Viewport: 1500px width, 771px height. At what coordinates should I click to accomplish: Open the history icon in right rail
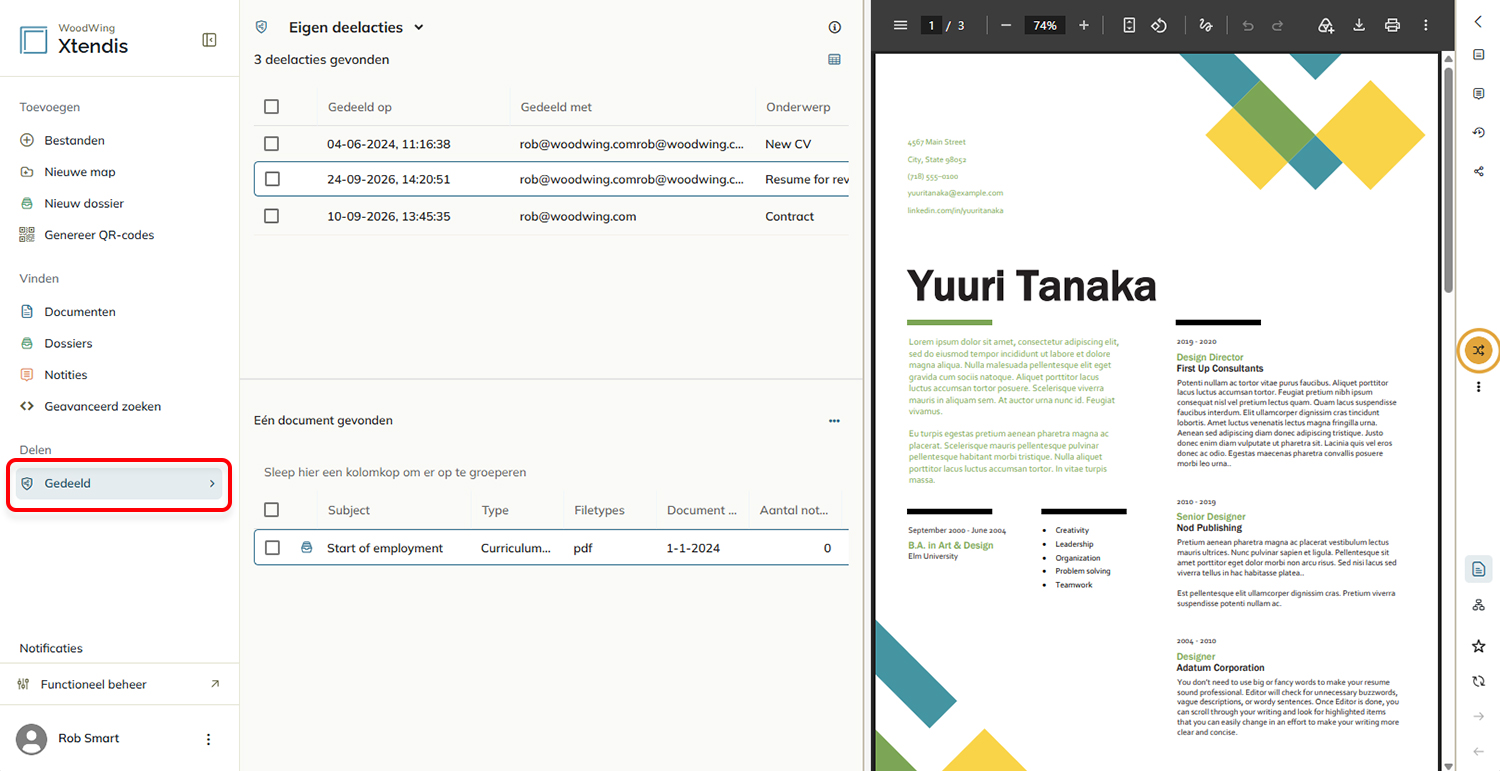tap(1479, 132)
